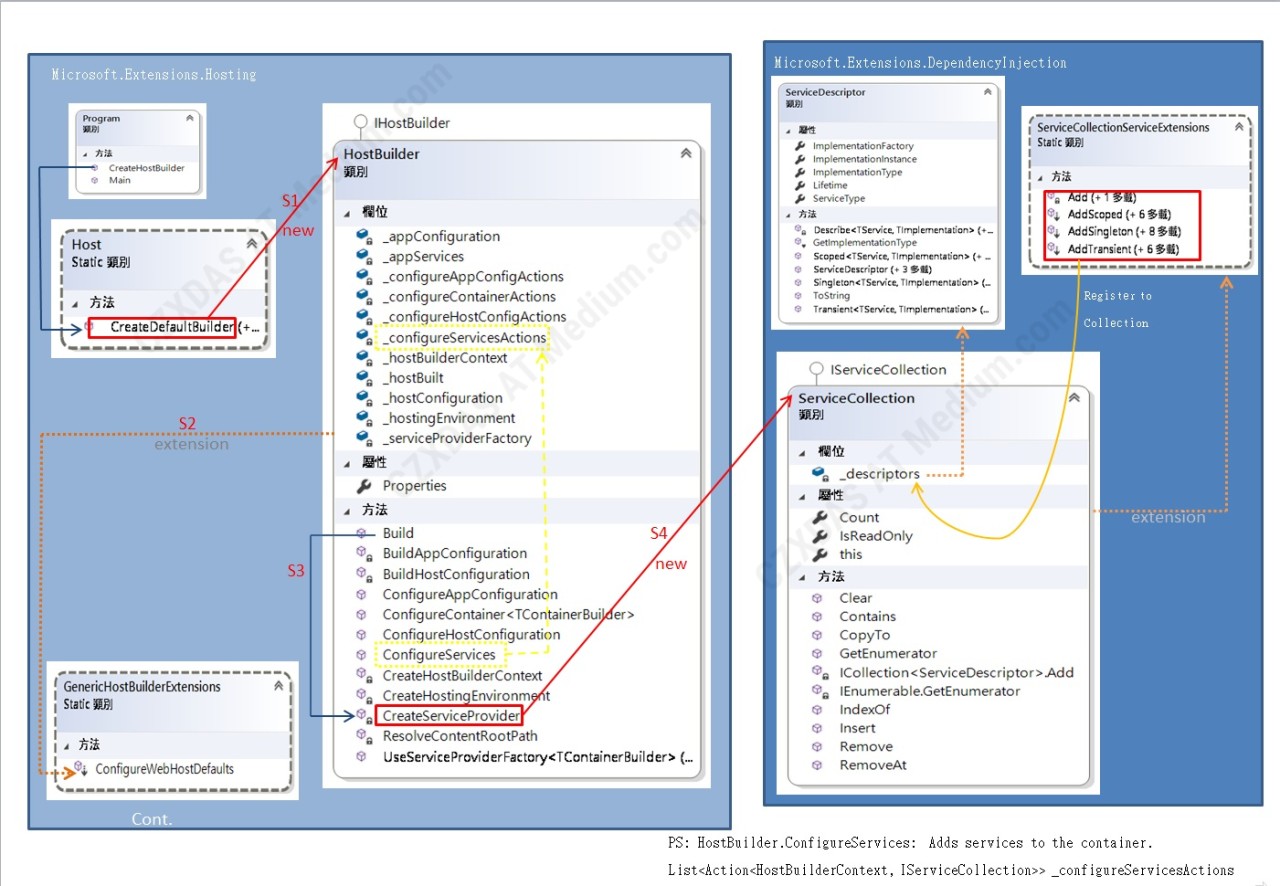This screenshot has width=1280, height=886.
Task: Click the method icon beside CopyTo
Action: point(818,635)
